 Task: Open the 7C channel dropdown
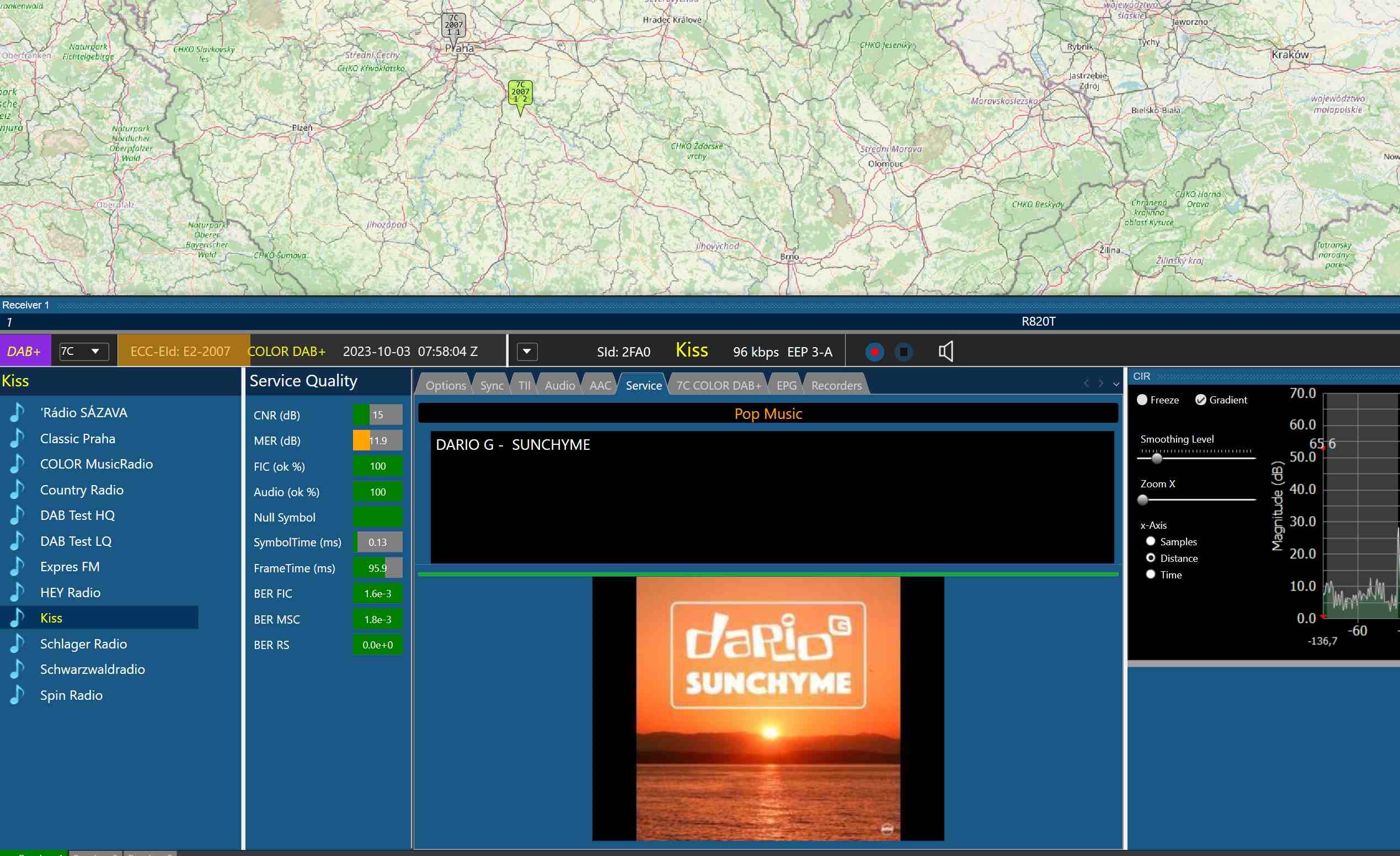click(x=84, y=351)
